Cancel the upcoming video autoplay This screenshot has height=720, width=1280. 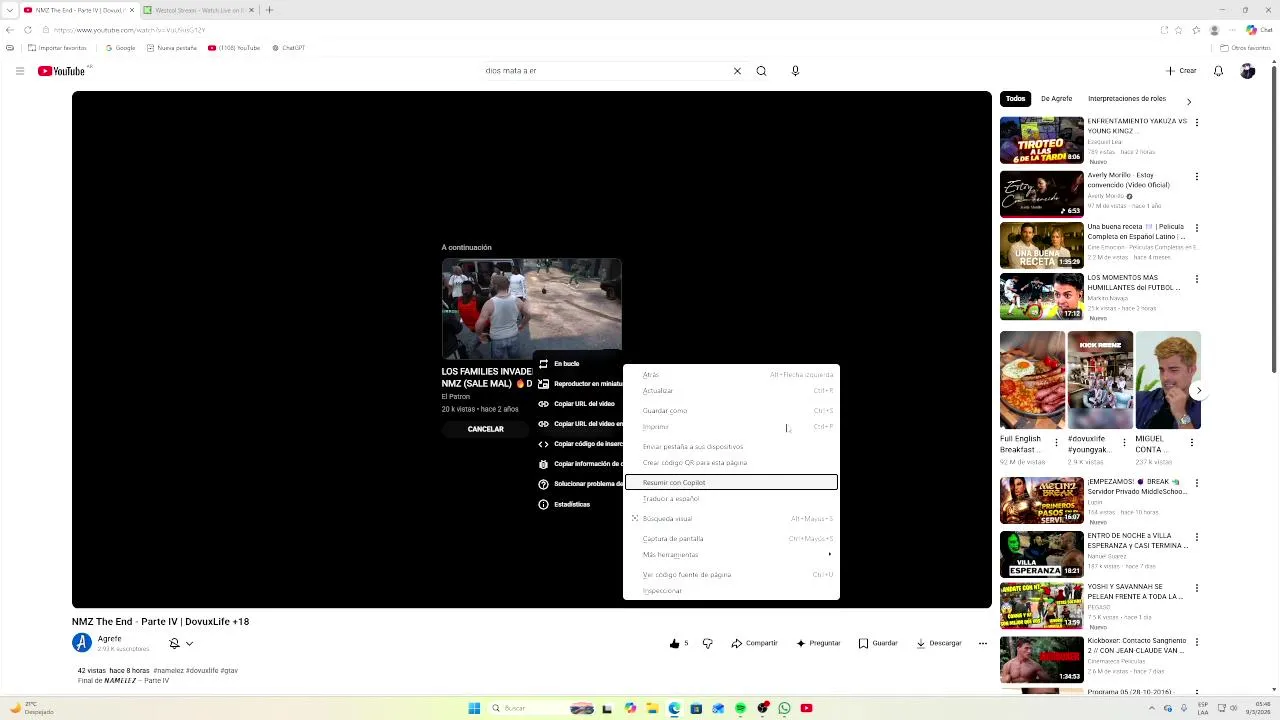pos(485,429)
